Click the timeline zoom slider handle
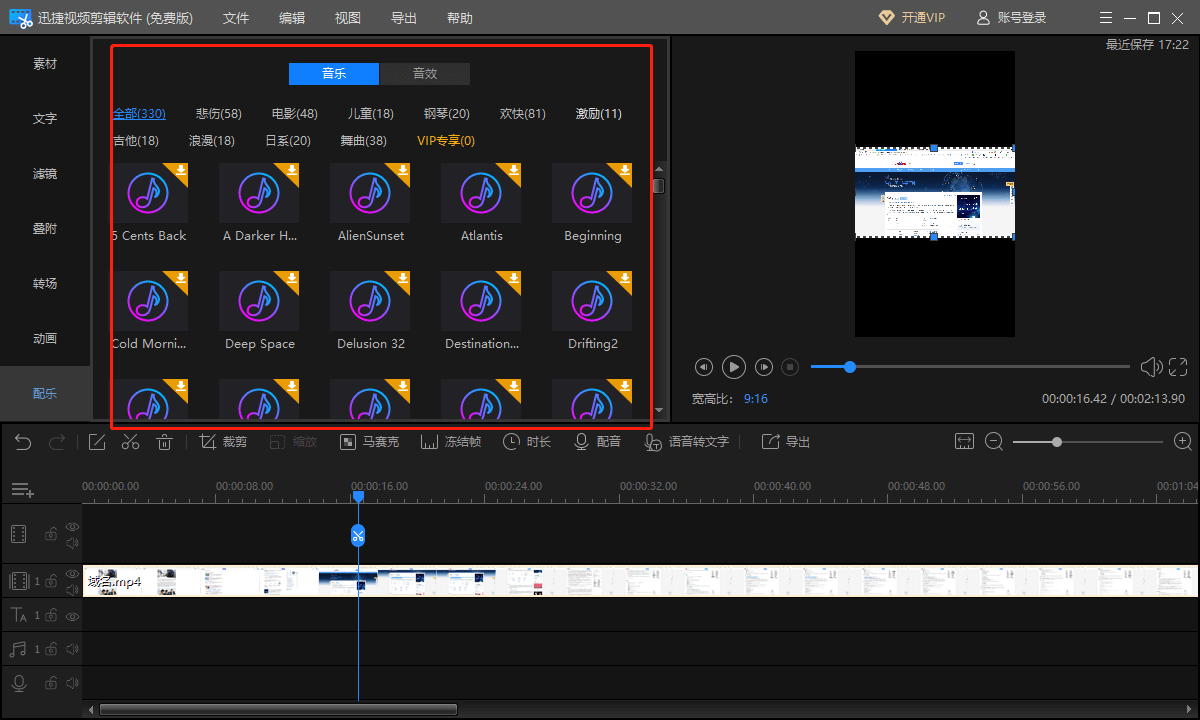 pos(1056,441)
